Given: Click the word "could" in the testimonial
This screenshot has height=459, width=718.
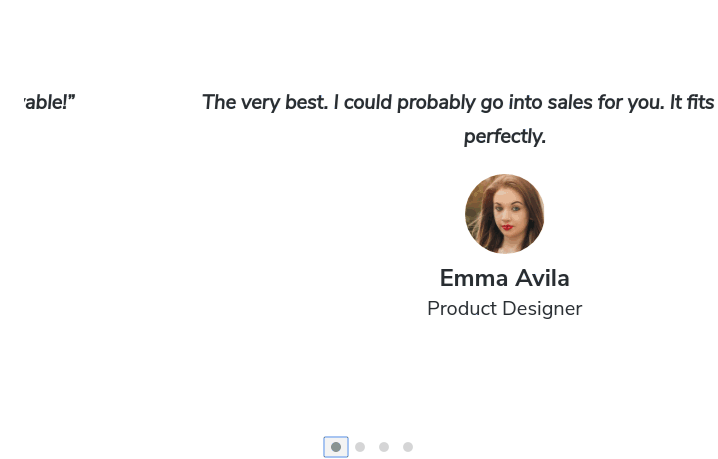Looking at the screenshot, I should 368,102.
